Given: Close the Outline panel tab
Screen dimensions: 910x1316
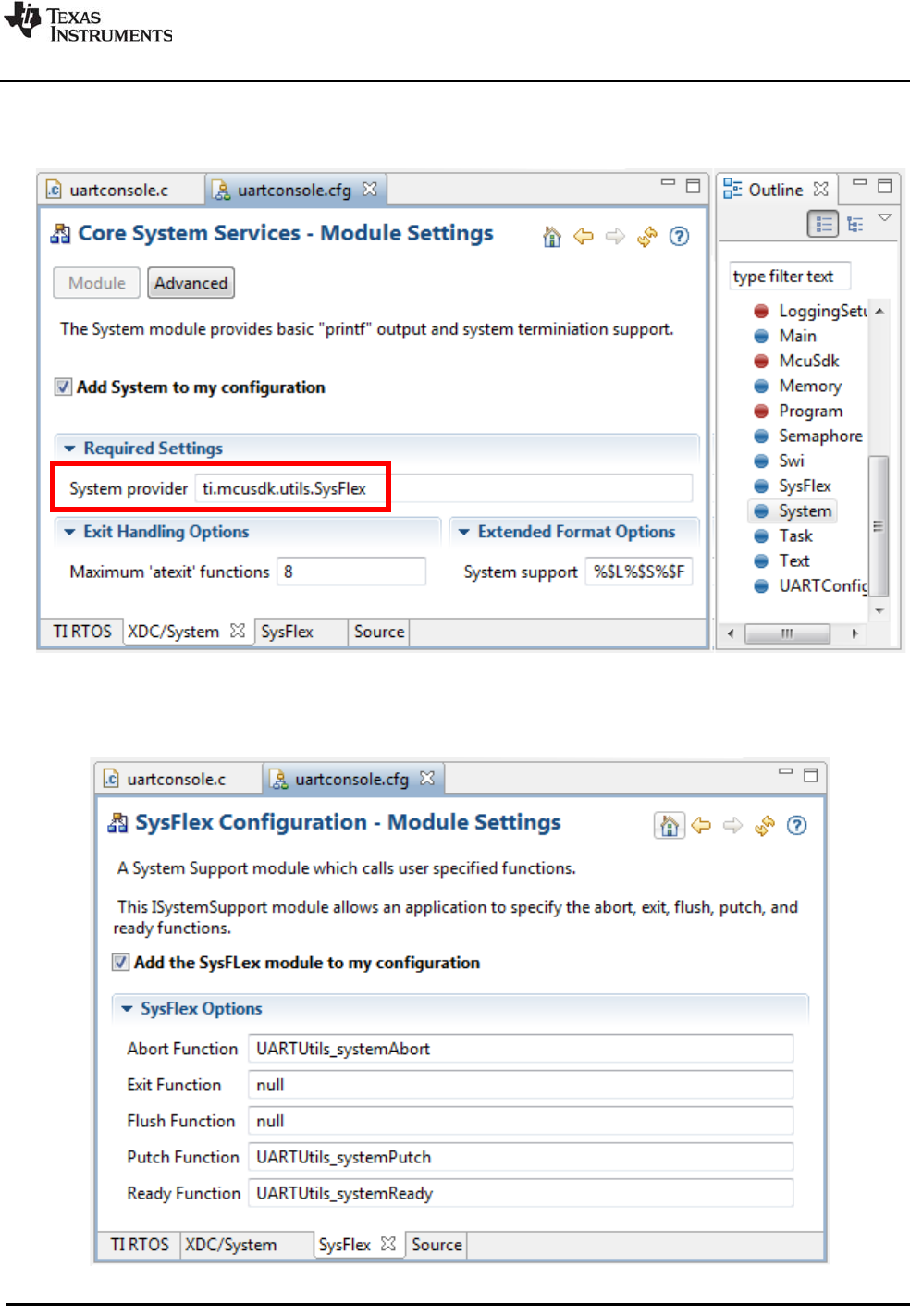Looking at the screenshot, I should [821, 189].
